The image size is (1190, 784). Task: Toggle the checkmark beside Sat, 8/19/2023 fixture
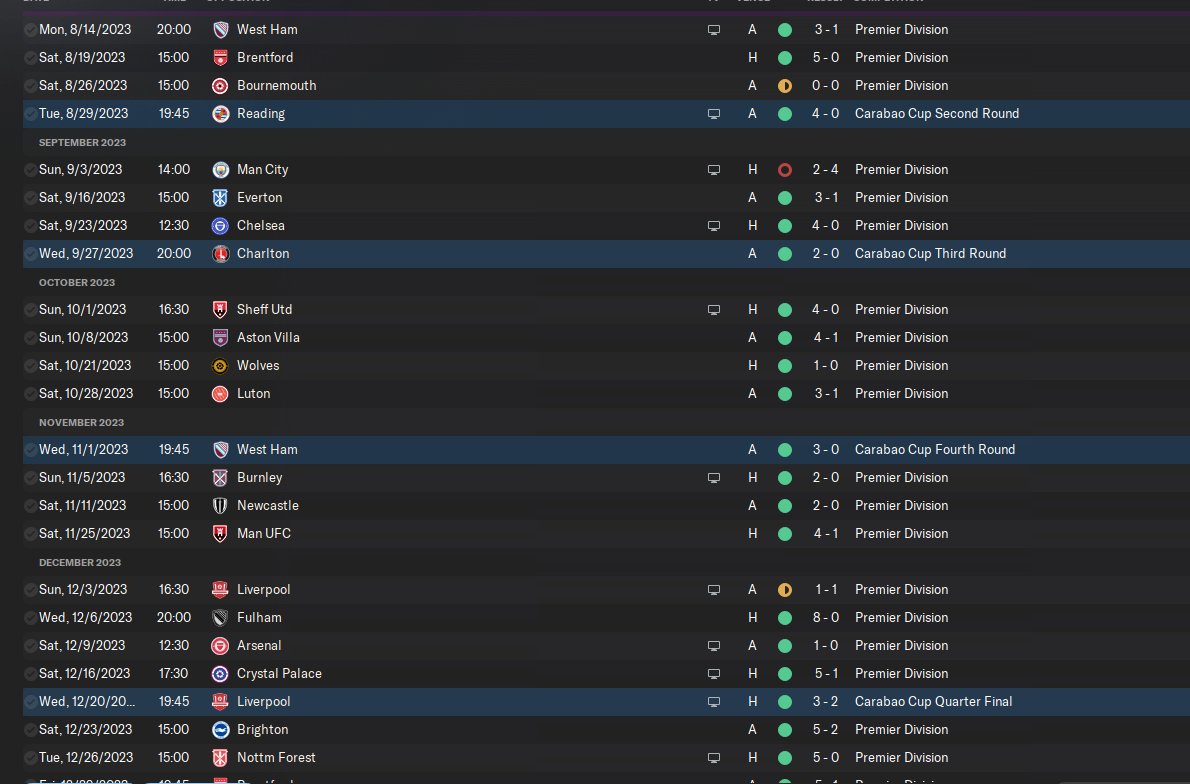coord(30,58)
